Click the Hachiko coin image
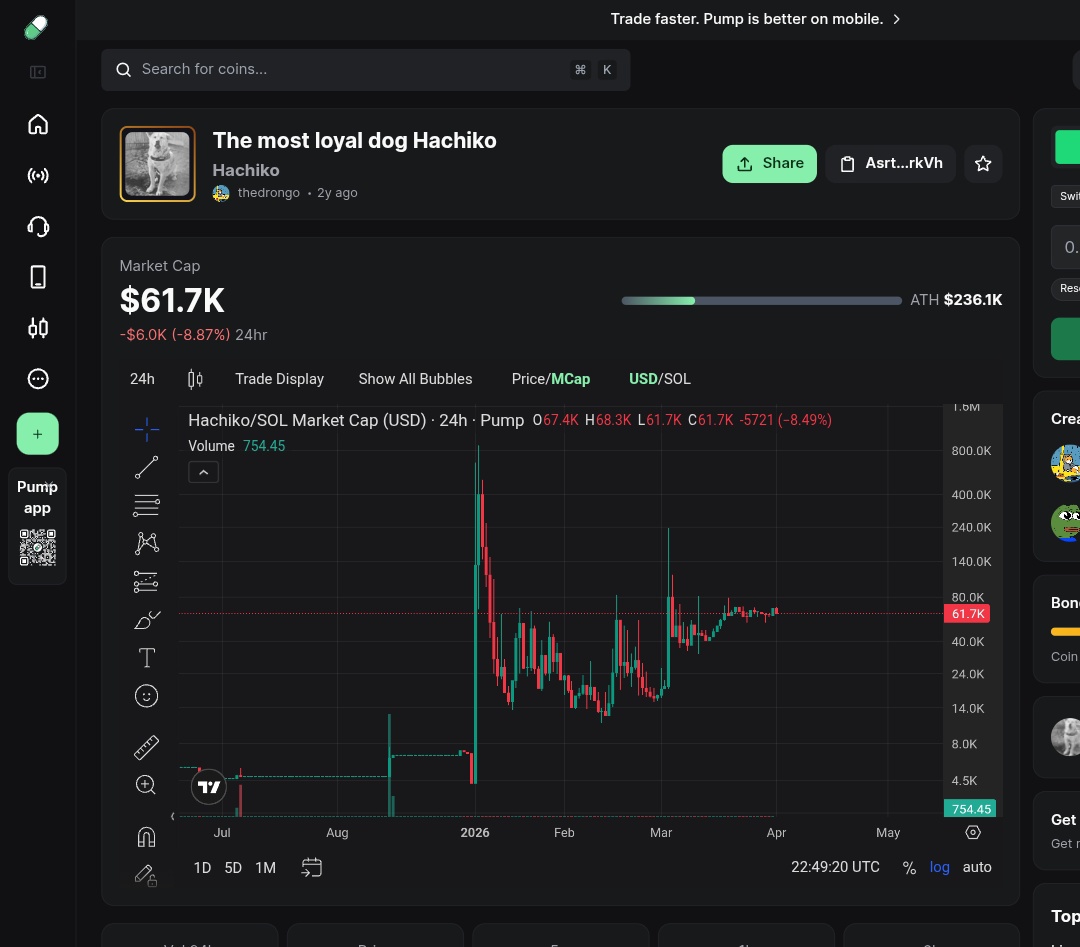Screen dimensions: 1080x947 point(158,164)
